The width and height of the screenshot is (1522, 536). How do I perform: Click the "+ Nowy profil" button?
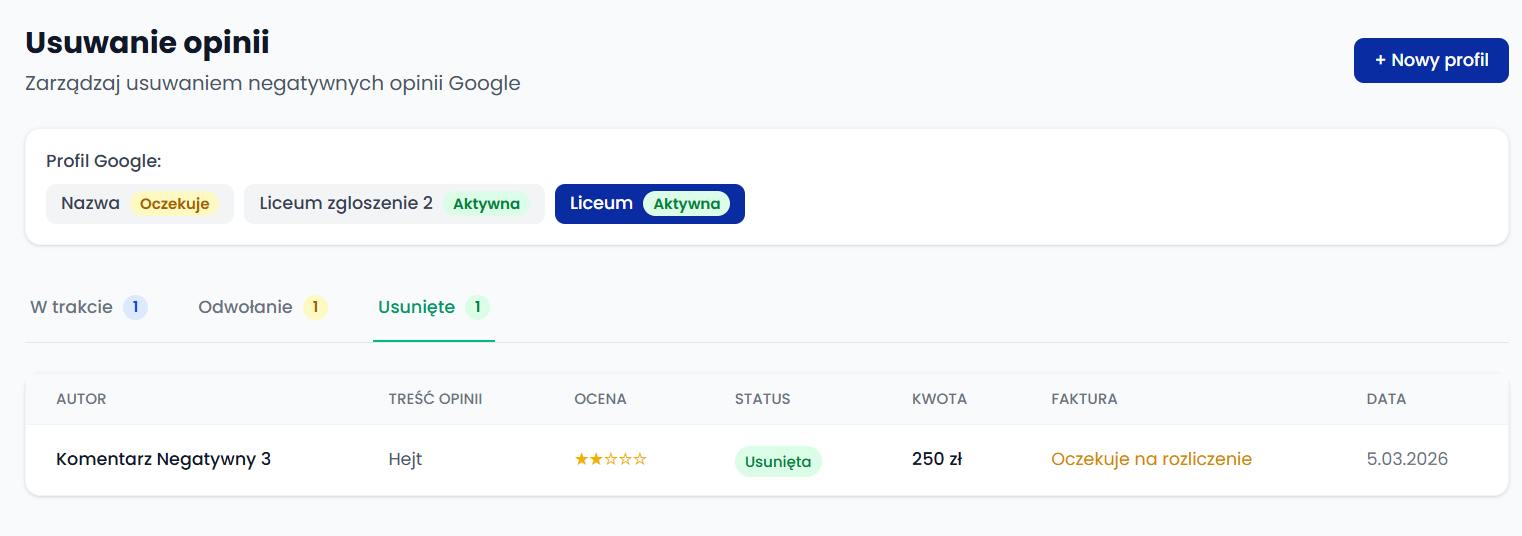point(1430,60)
